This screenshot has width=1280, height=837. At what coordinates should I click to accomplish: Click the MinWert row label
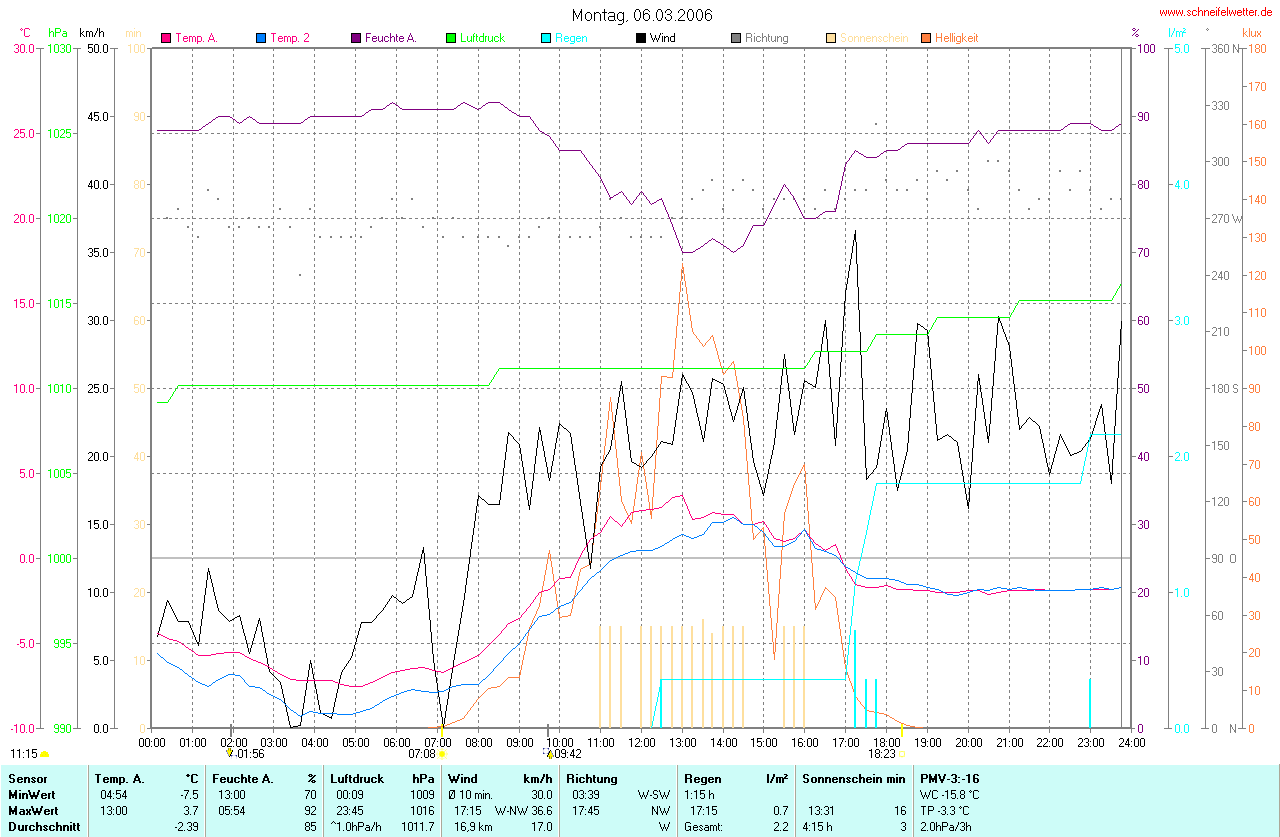tap(32, 795)
